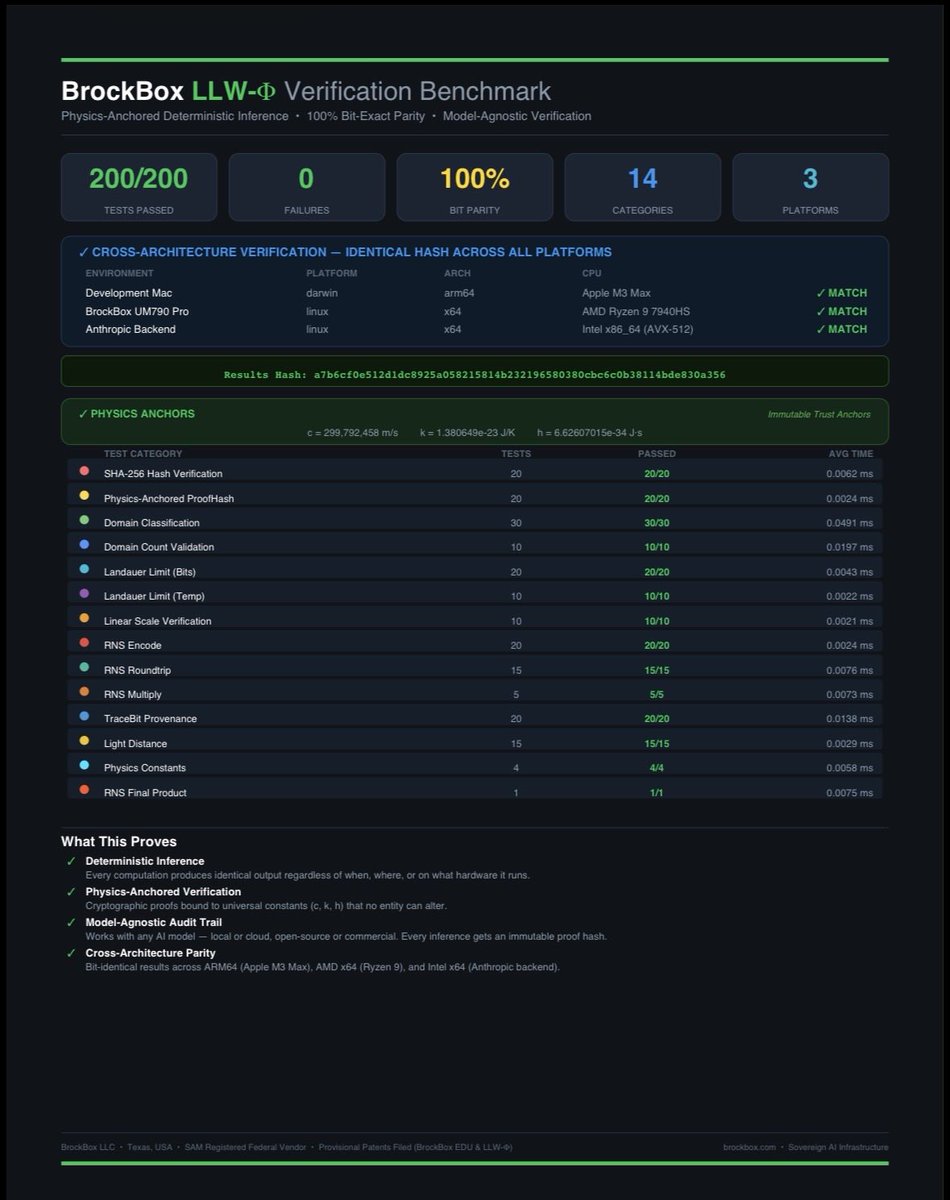
Task: Click the 4/4 passed value for Physics Constants
Action: [x=657, y=768]
